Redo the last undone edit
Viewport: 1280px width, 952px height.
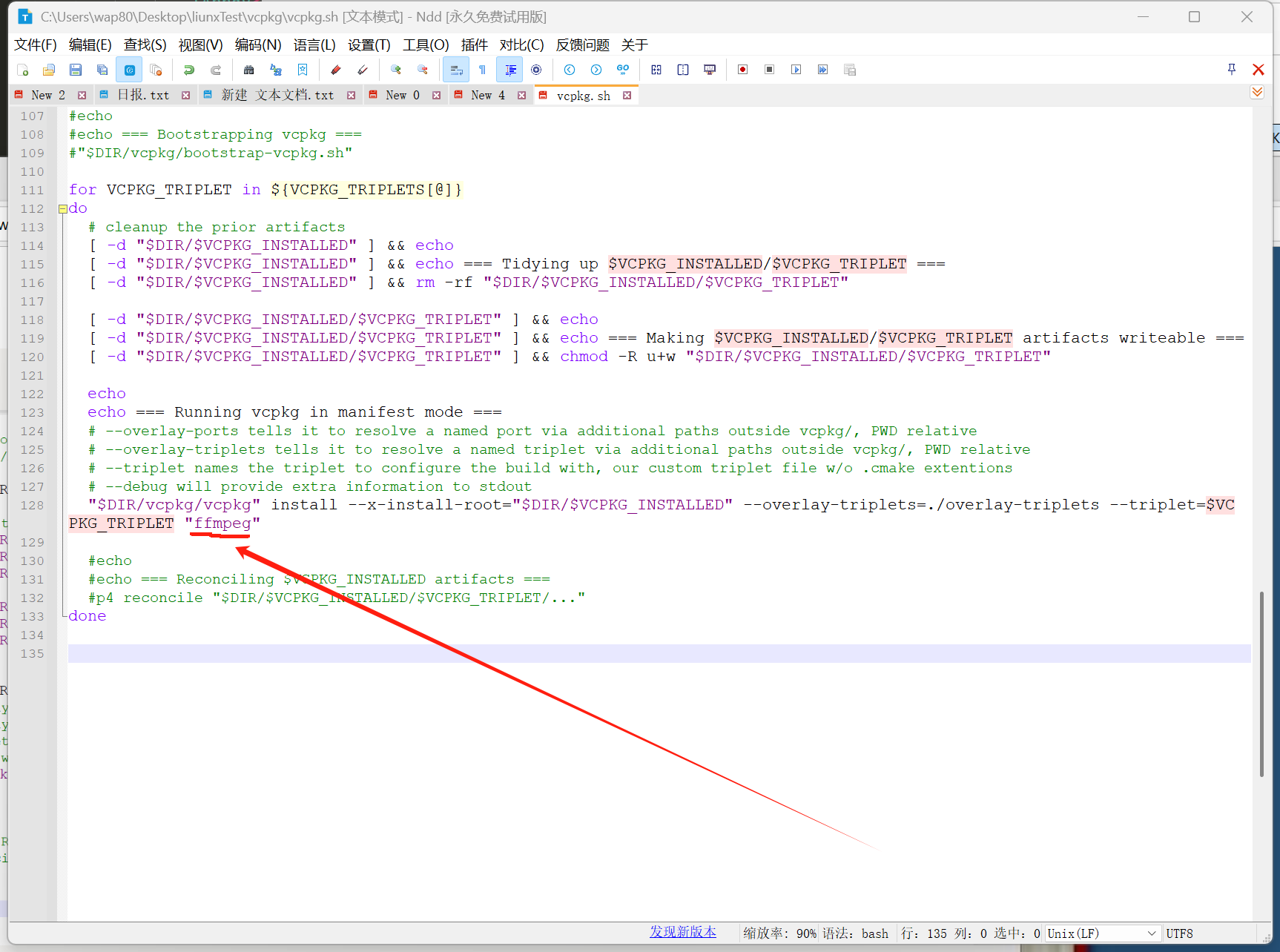coord(216,70)
